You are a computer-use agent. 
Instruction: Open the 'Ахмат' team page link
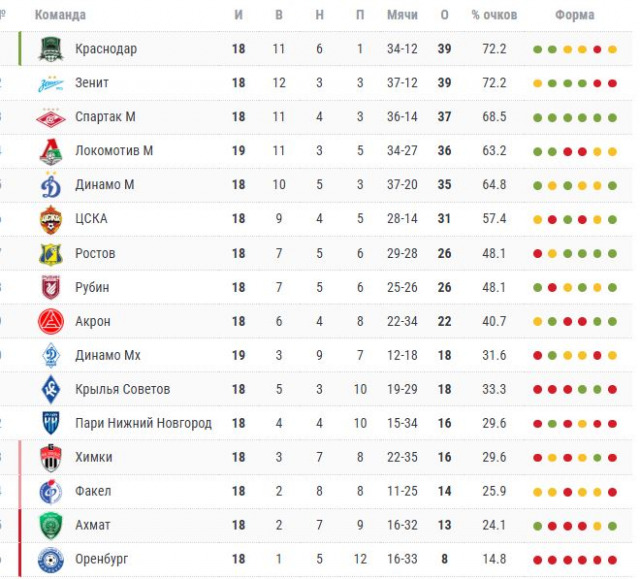coord(92,525)
